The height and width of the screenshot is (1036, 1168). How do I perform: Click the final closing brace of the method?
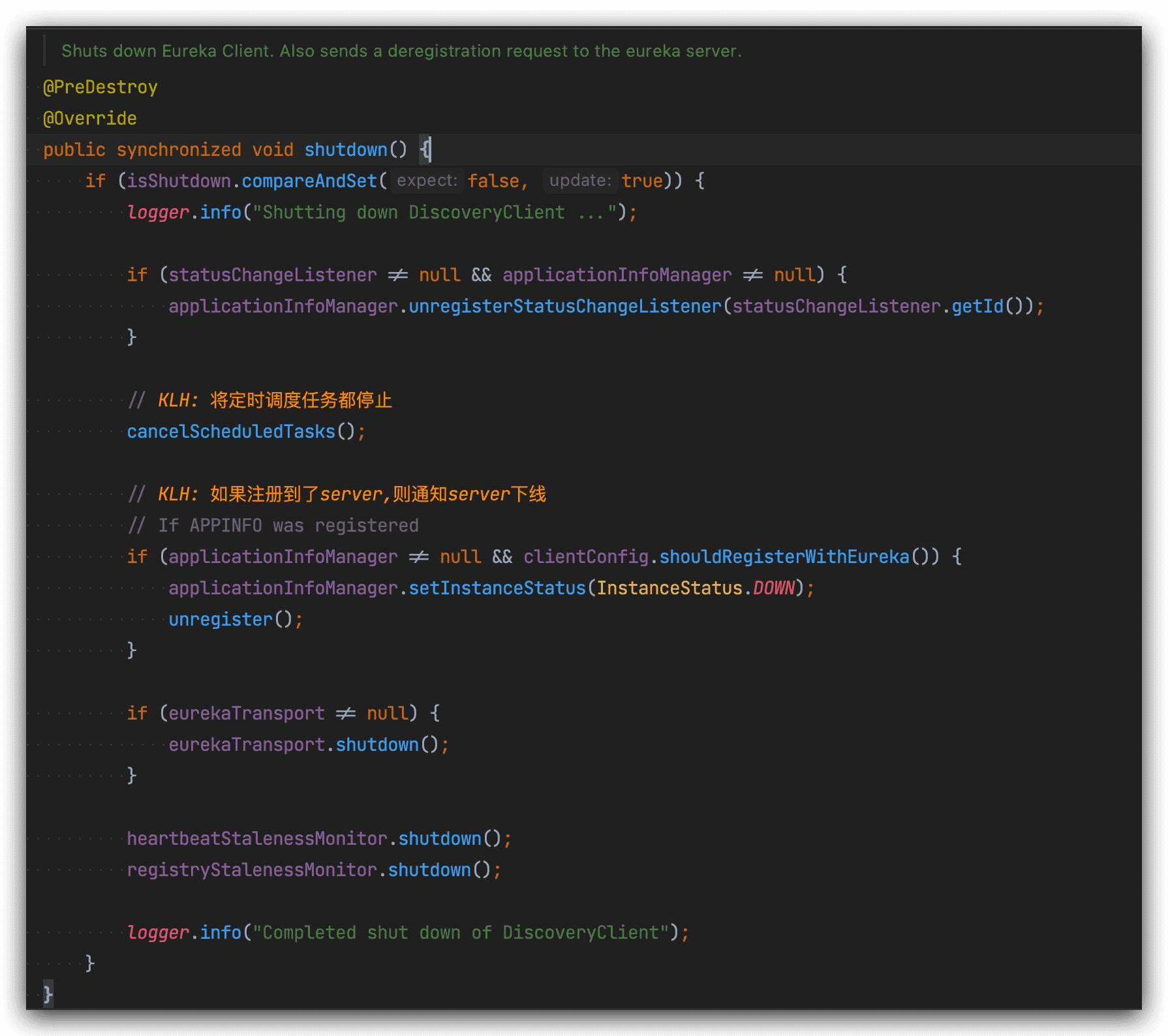[x=48, y=994]
